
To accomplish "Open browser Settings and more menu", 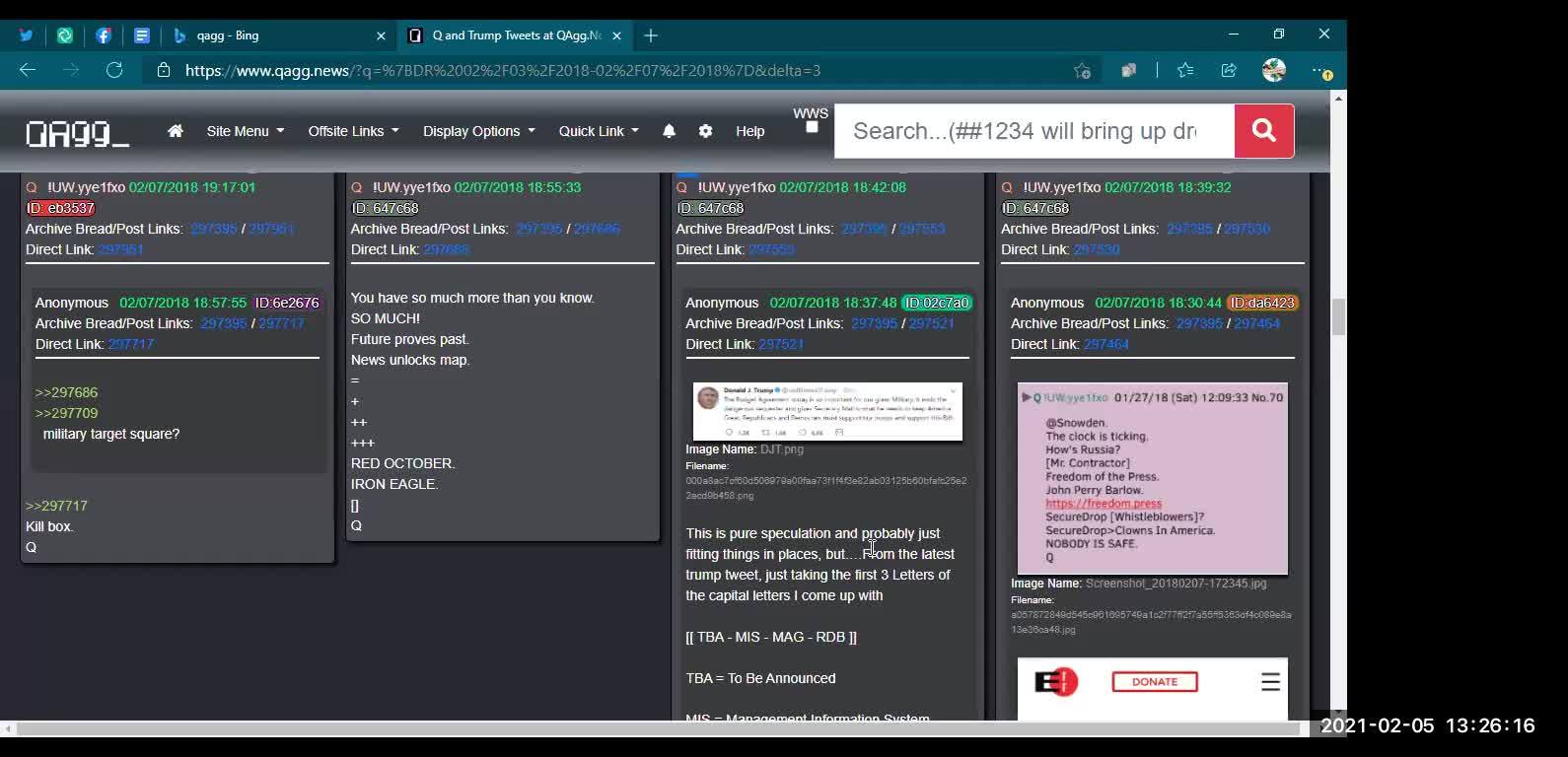I will [1321, 71].
